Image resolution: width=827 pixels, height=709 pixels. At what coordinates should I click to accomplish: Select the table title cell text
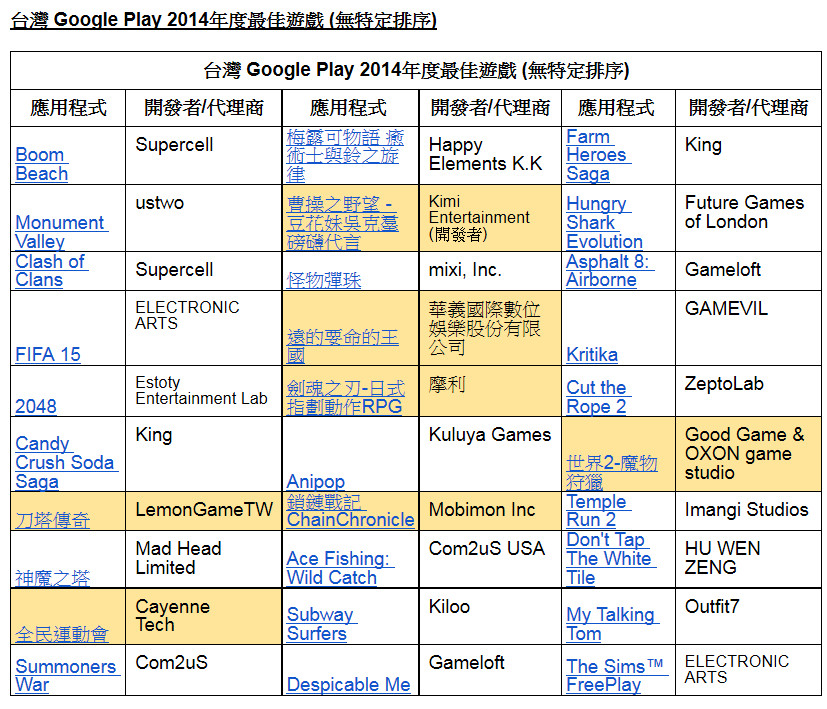(416, 70)
